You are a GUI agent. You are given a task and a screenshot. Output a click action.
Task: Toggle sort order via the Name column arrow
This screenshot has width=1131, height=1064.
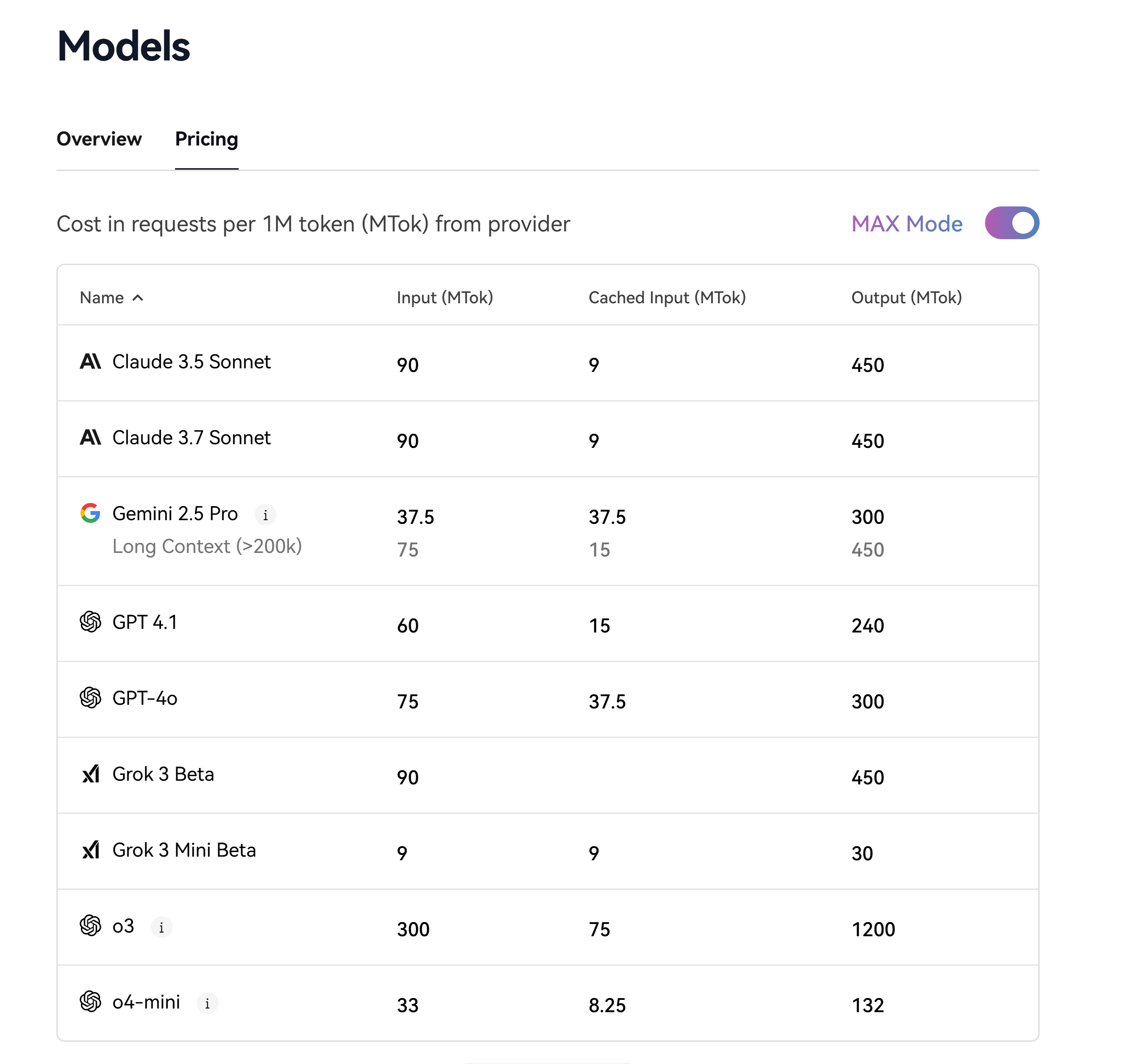[x=138, y=297]
